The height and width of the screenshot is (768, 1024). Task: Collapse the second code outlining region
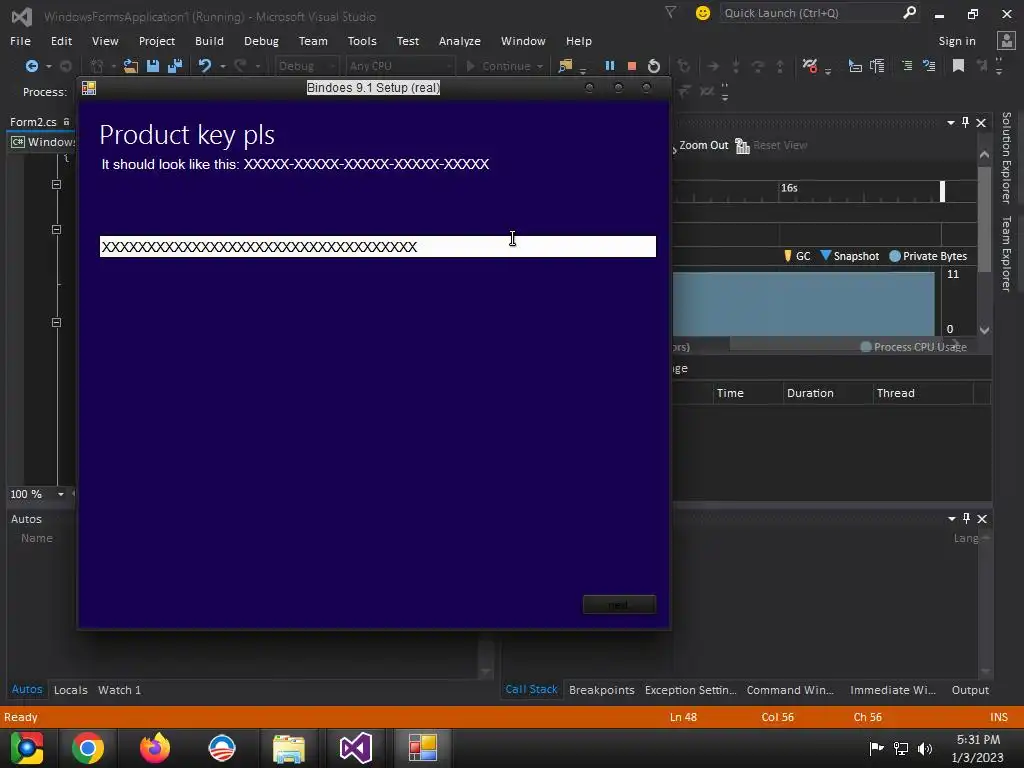pyautogui.click(x=57, y=230)
